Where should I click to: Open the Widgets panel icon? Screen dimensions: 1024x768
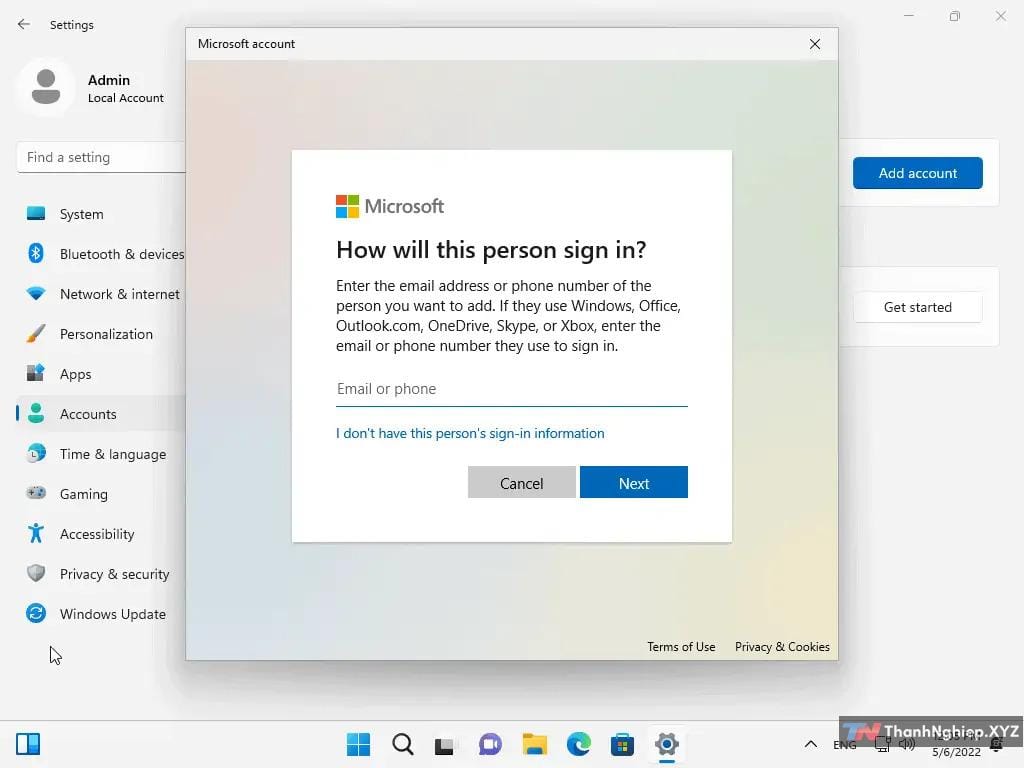tap(28, 744)
